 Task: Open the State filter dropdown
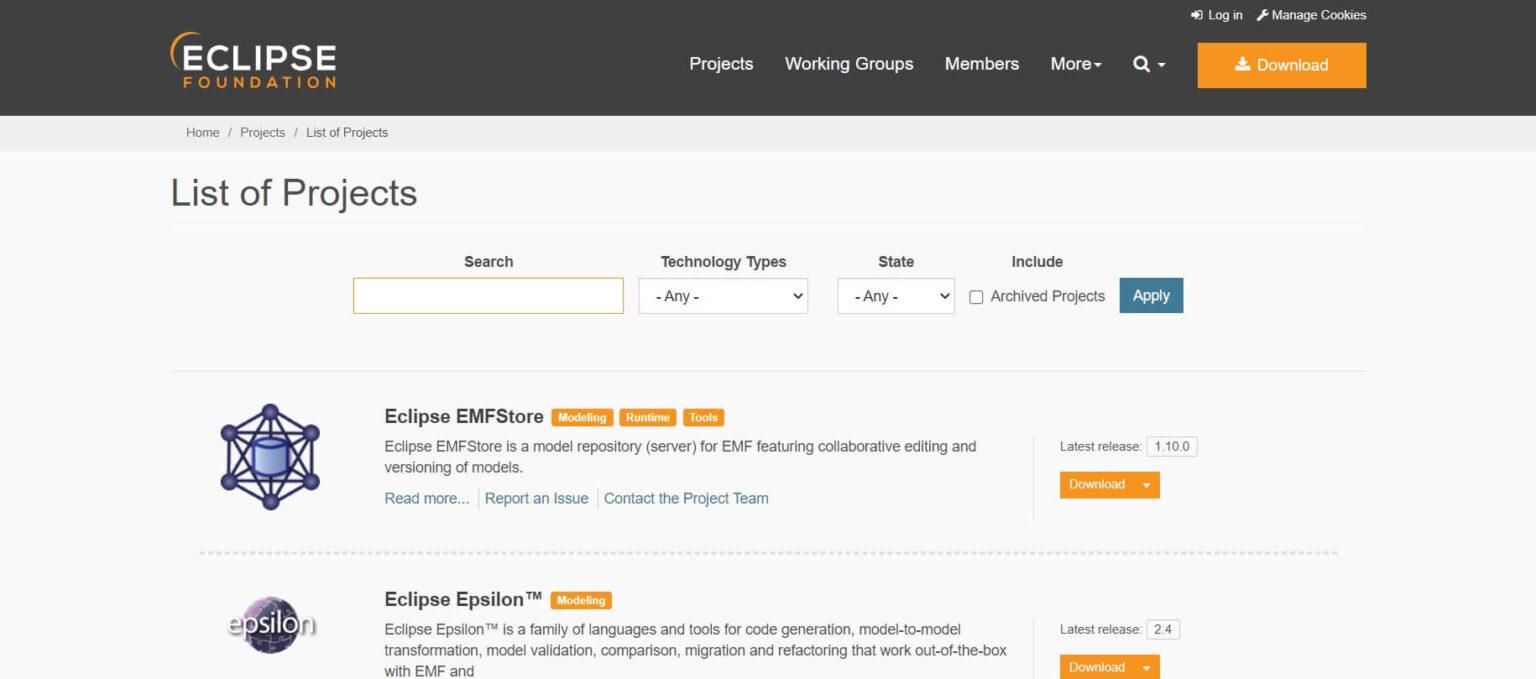[895, 296]
